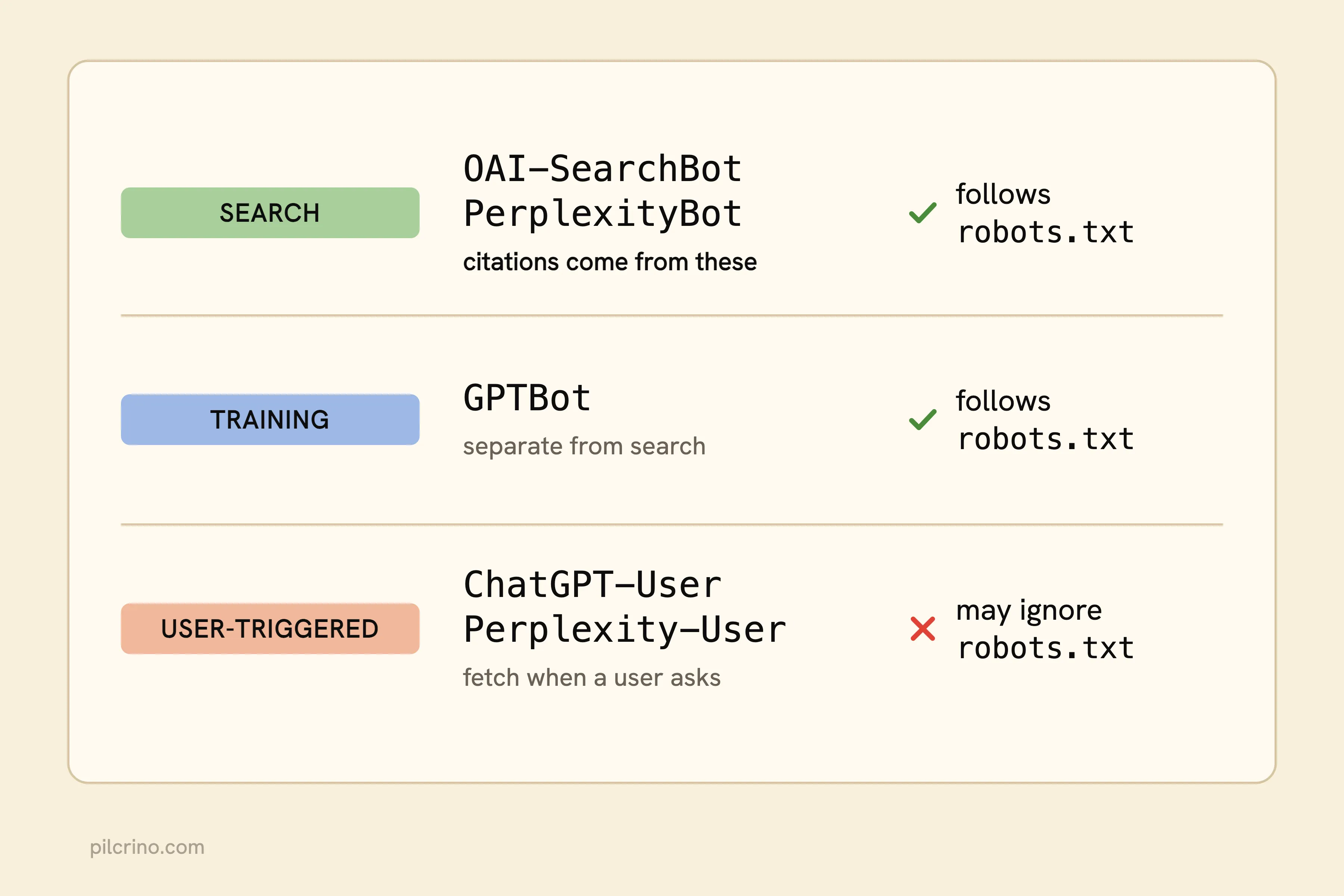Click follows robots.txt in the TRAINING row

tap(1045, 421)
